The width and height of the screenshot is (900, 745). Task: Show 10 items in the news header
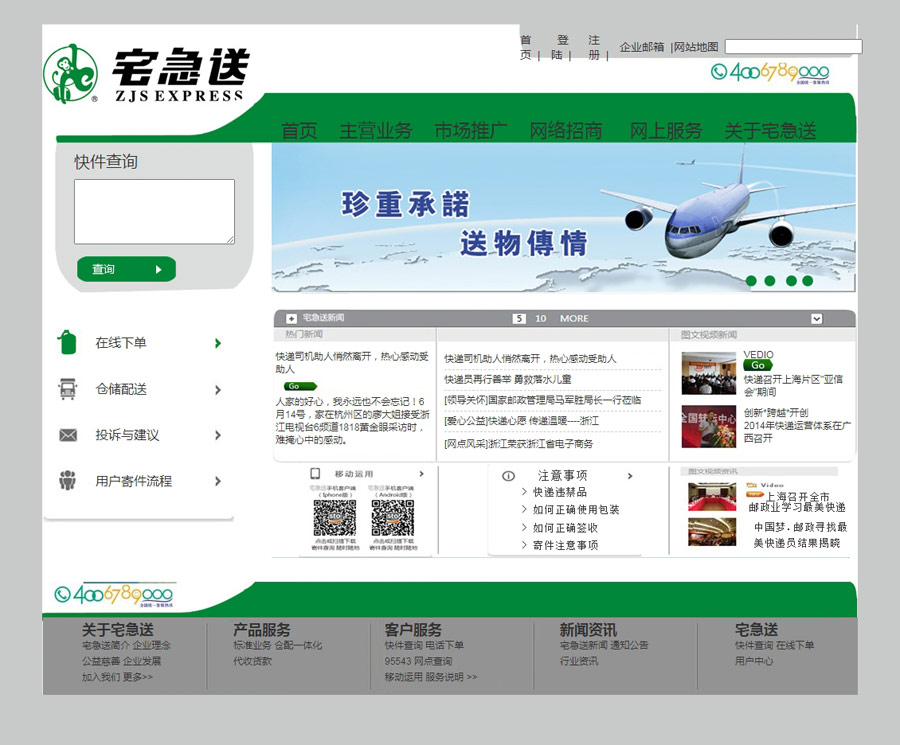click(540, 319)
